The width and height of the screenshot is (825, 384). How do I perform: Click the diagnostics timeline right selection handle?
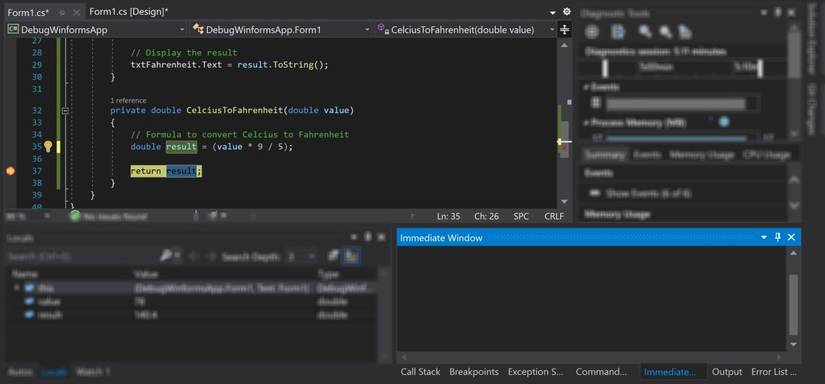click(x=760, y=68)
